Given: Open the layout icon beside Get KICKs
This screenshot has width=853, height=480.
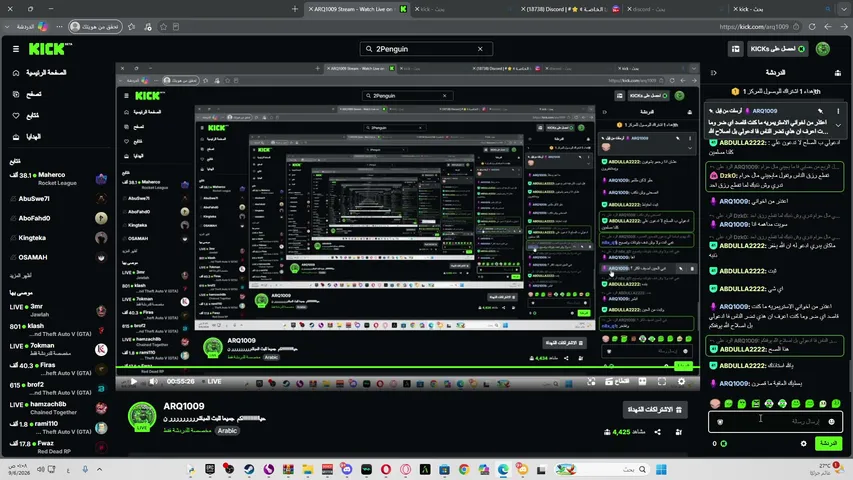Looking at the screenshot, I should [x=735, y=49].
